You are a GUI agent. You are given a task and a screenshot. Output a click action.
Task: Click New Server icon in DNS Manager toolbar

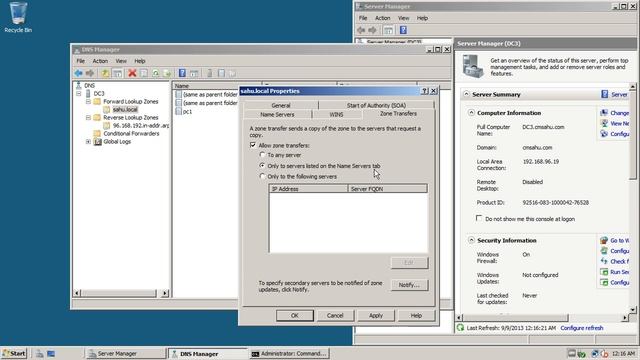(209, 73)
